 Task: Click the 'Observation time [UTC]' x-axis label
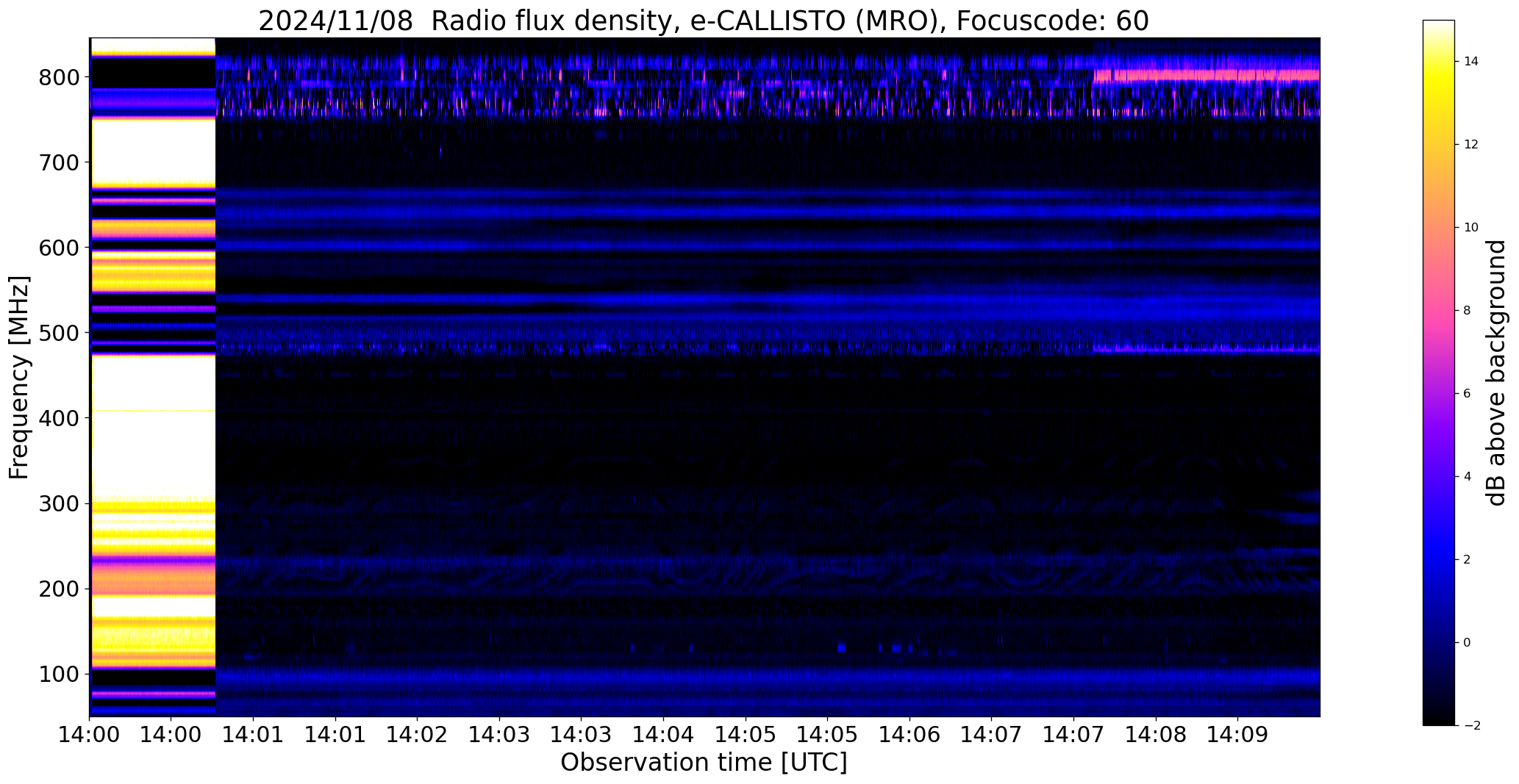click(704, 763)
